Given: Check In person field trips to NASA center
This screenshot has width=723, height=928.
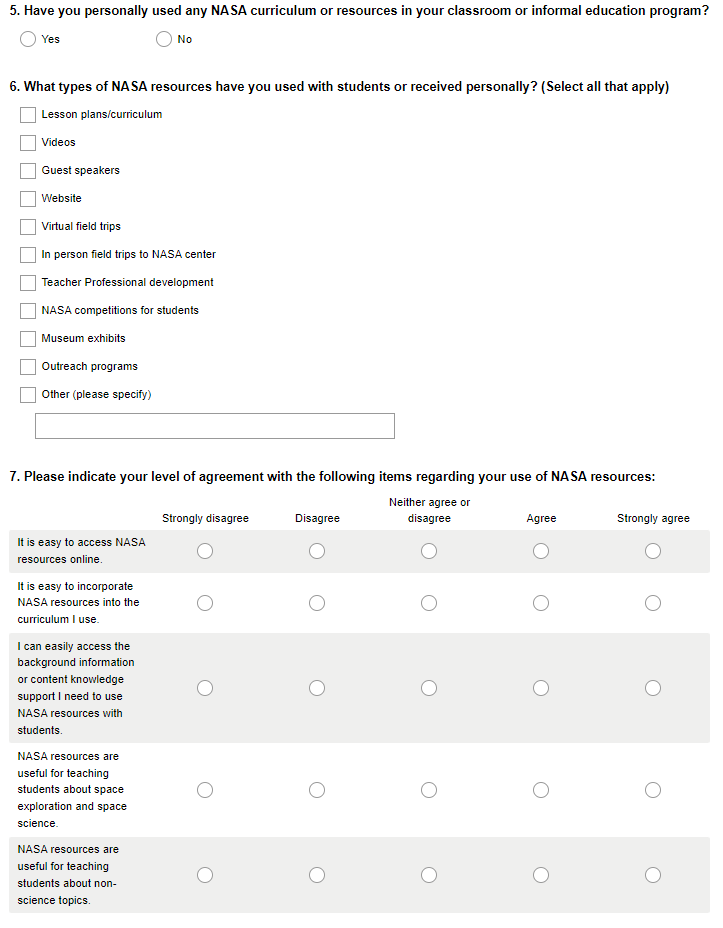Looking at the screenshot, I should tap(28, 255).
